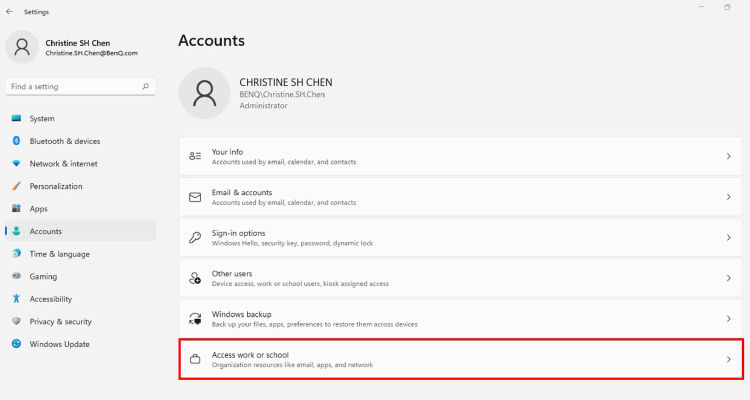Screen dimensions: 750x400
Task: Expand Your info with its chevron
Action: tap(728, 156)
